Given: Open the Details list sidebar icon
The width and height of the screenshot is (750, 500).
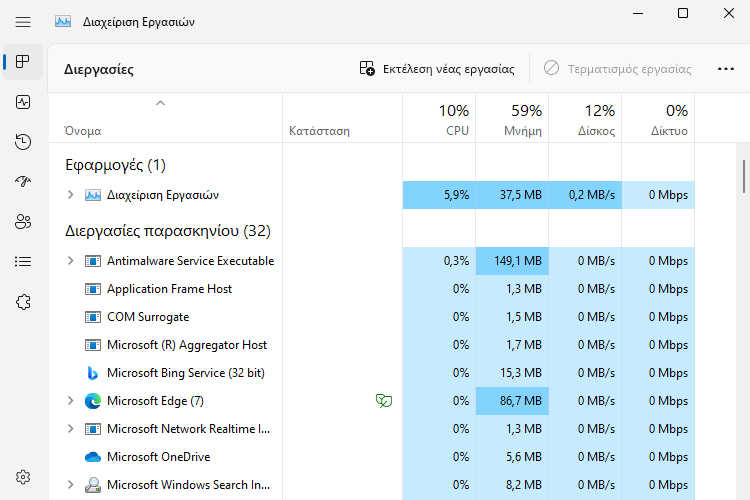Looking at the screenshot, I should click(22, 261).
